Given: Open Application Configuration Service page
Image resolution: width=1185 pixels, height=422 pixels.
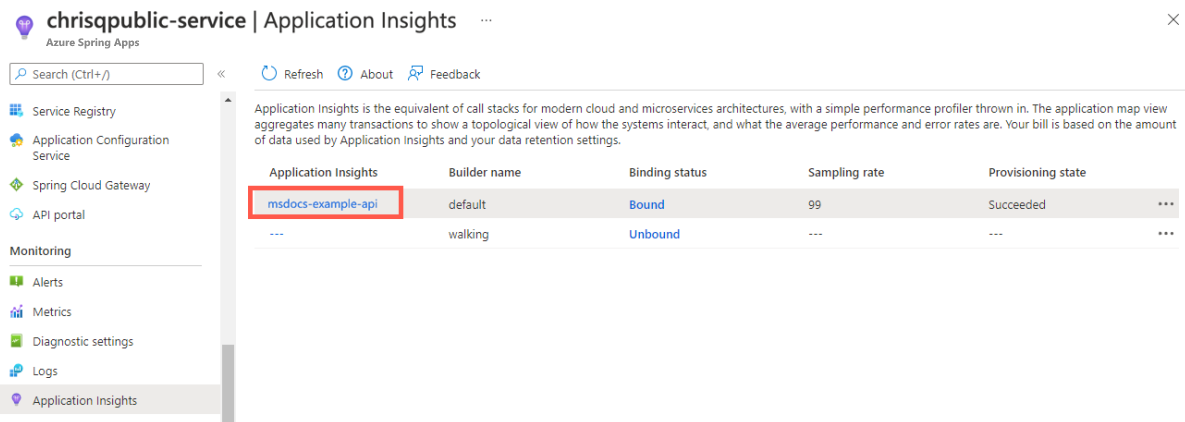Looking at the screenshot, I should click(100, 148).
